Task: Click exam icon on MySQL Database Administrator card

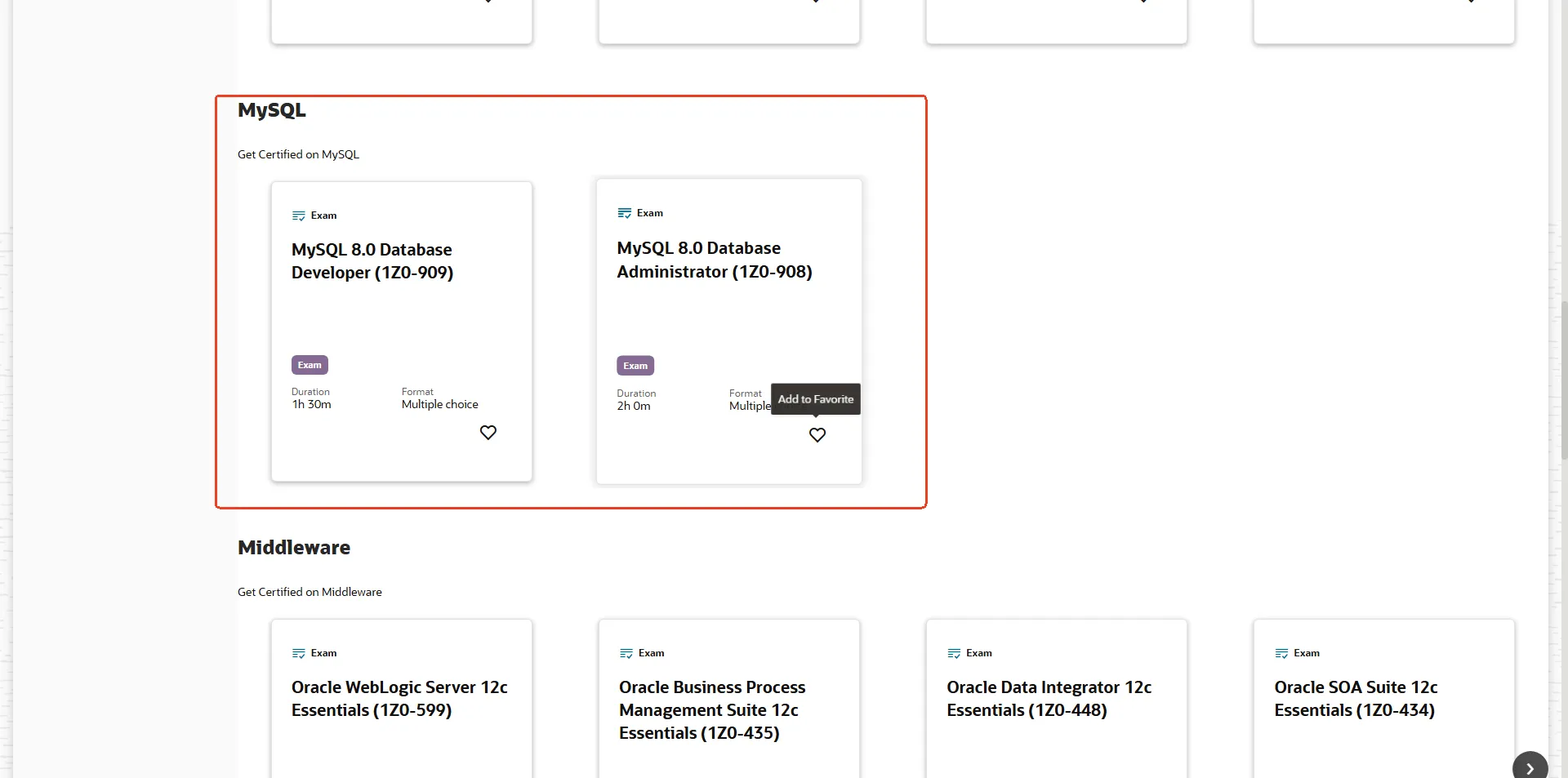Action: coord(625,213)
